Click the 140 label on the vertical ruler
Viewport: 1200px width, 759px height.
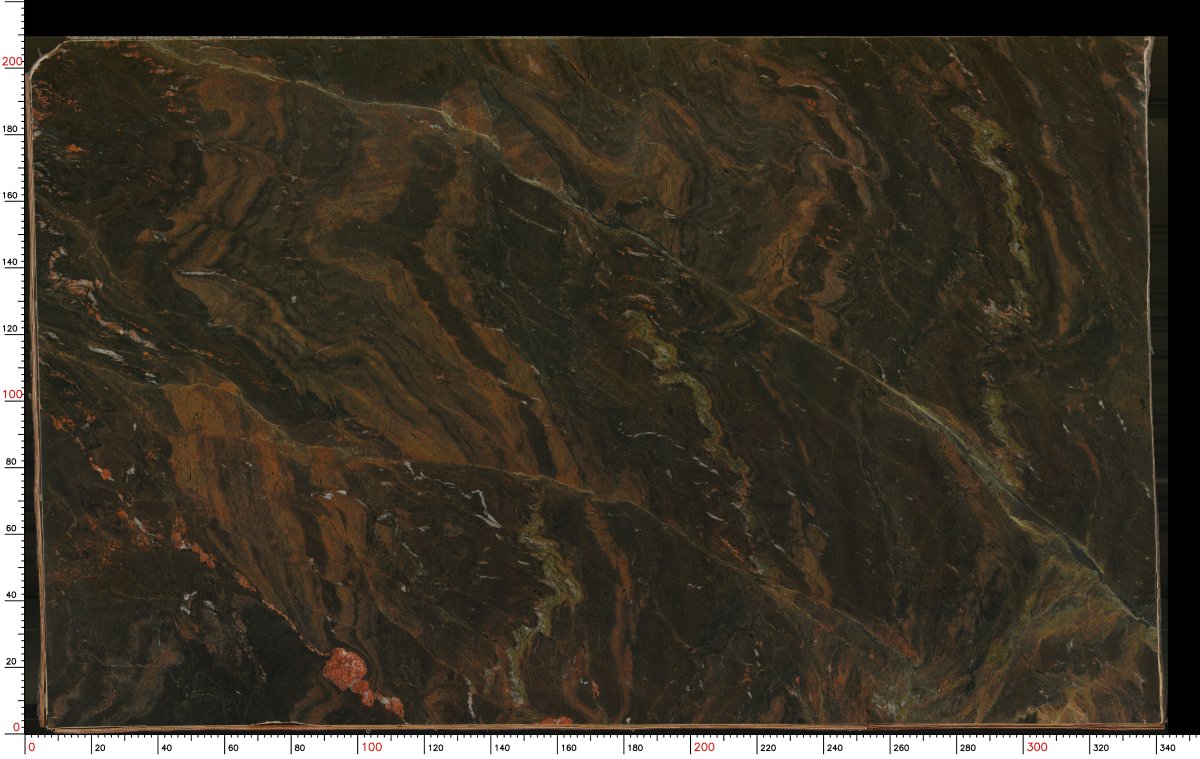click(10, 262)
